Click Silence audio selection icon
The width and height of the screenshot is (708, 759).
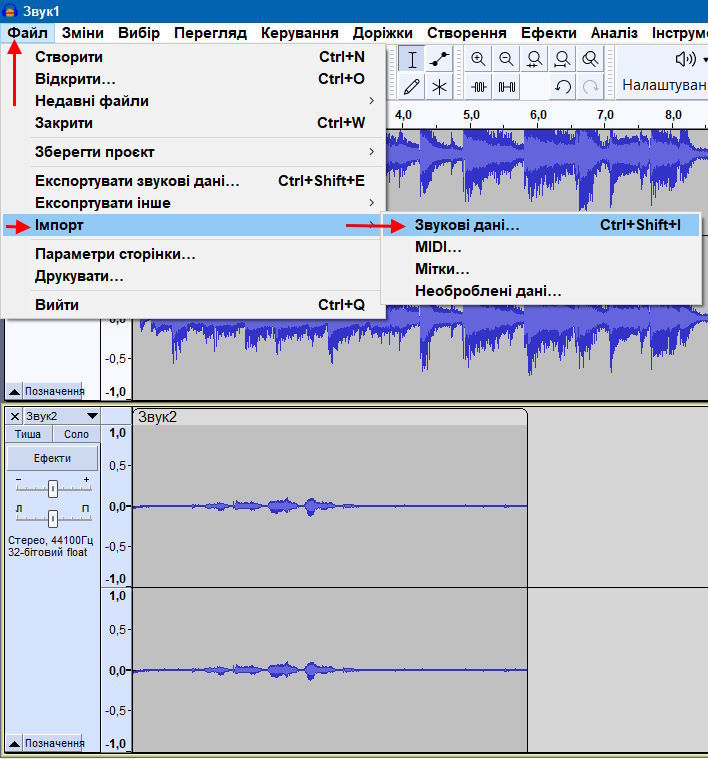pos(506,87)
